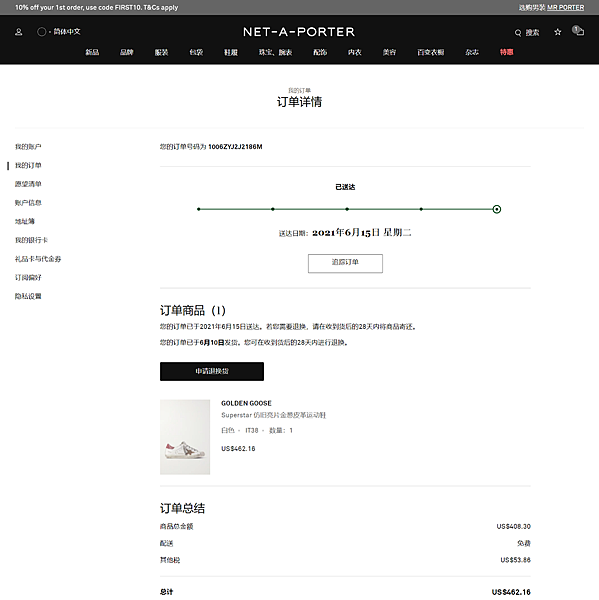
Task: Click the NET-A-PORTER logo
Action: (299, 32)
